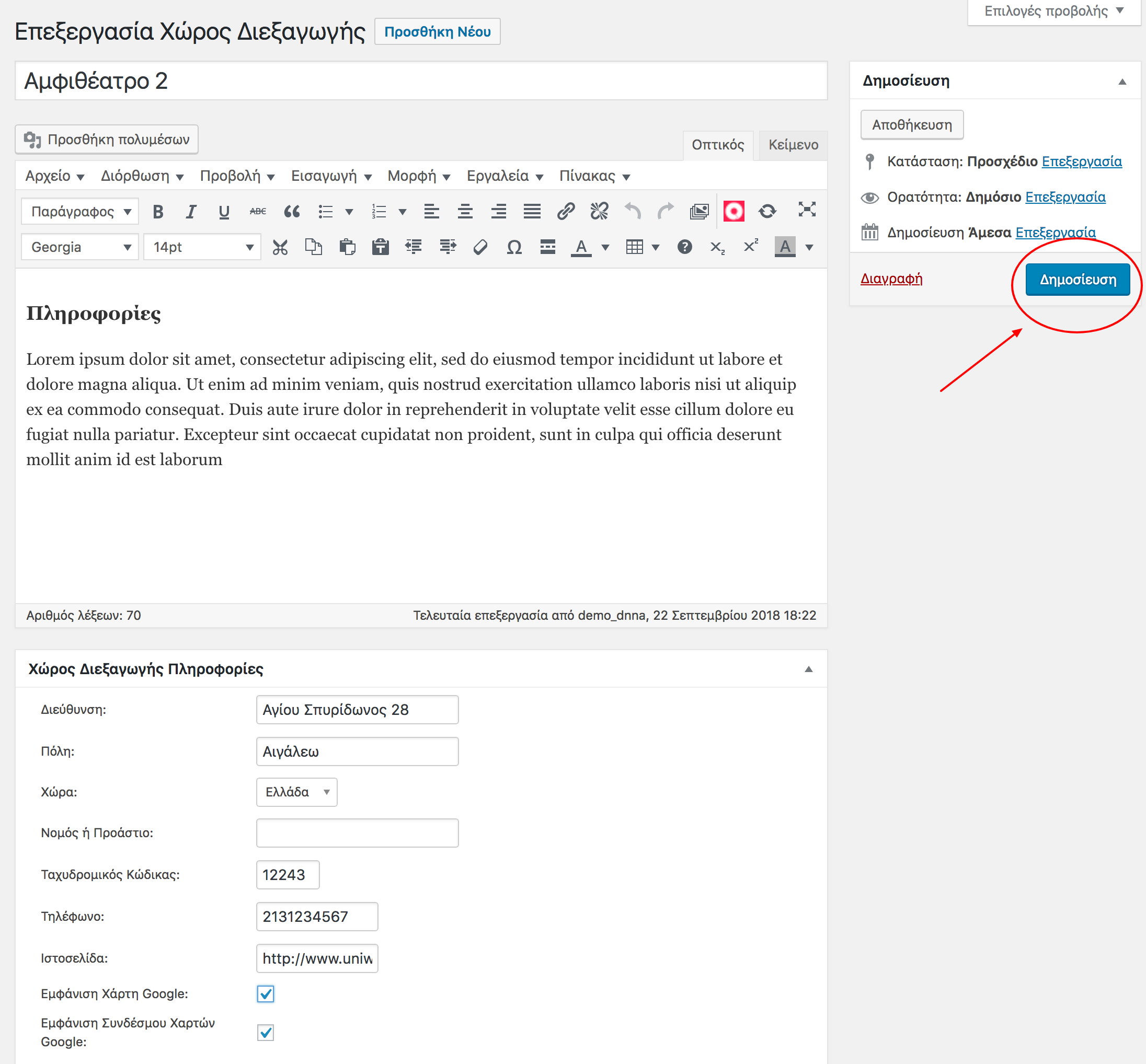Viewport: 1146px width, 1064px height.
Task: Click the fullscreen editor icon
Action: pyautogui.click(x=807, y=210)
